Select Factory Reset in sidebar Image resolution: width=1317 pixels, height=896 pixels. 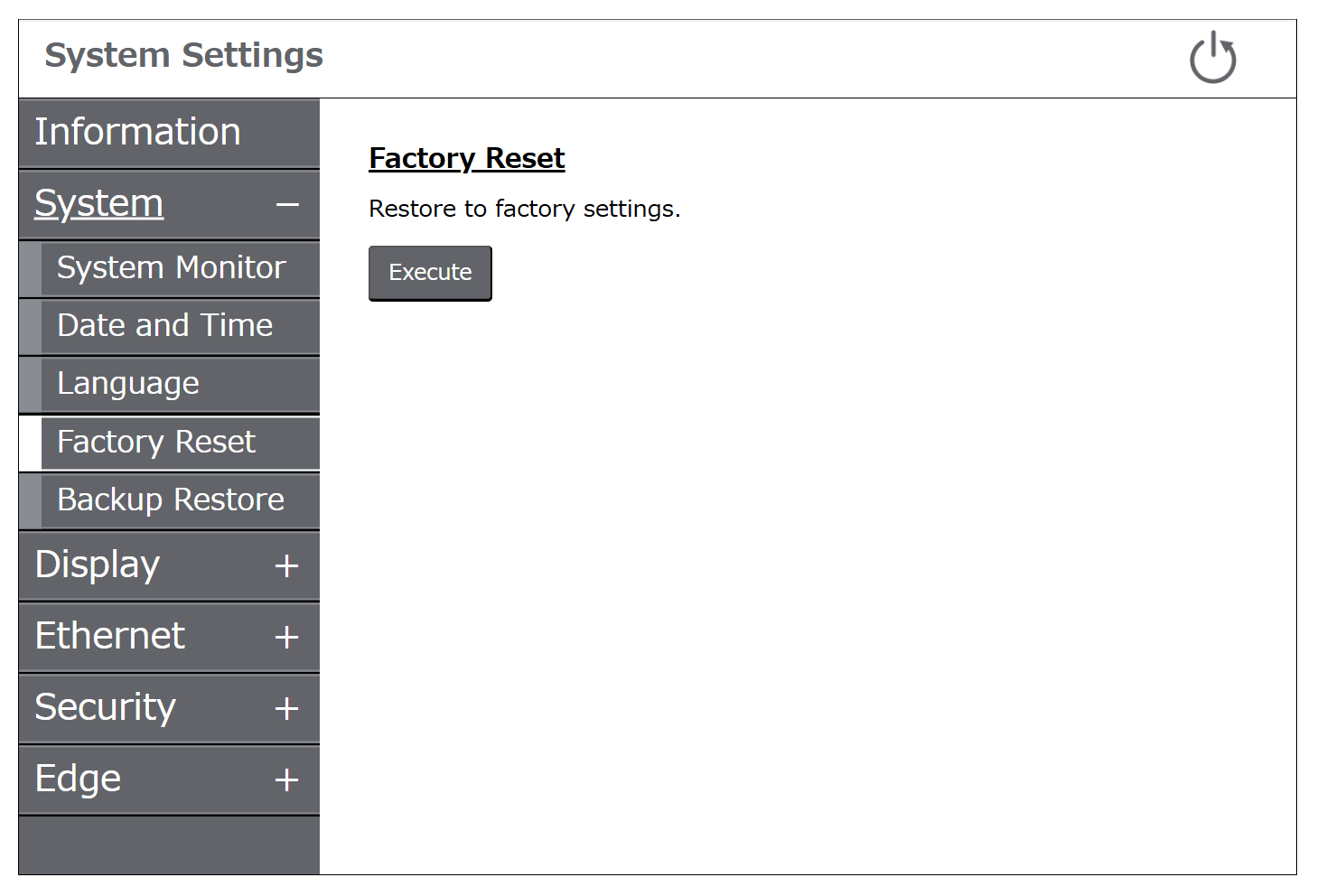coord(169,443)
